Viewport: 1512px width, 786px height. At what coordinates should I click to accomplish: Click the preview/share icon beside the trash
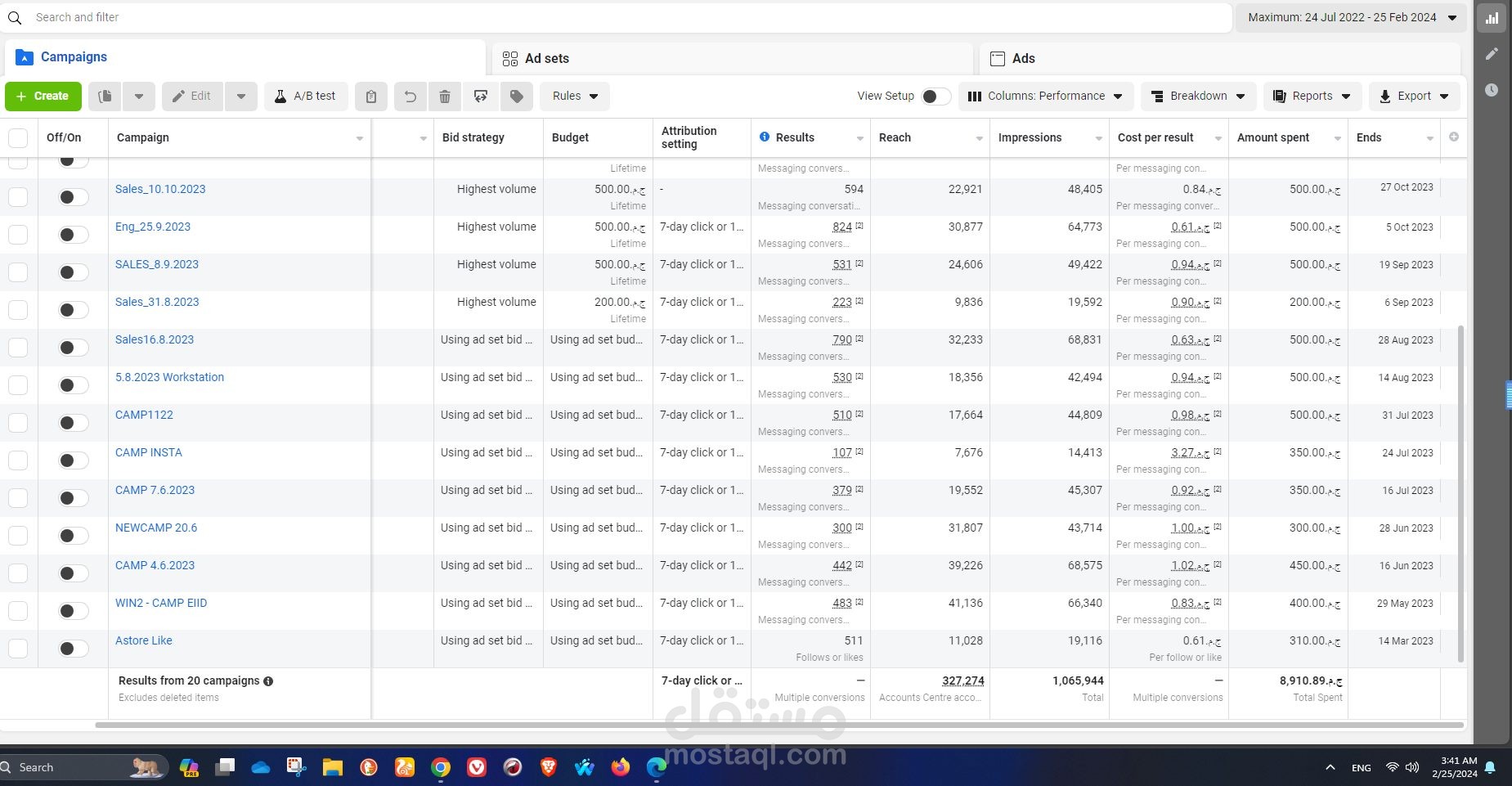click(x=481, y=97)
